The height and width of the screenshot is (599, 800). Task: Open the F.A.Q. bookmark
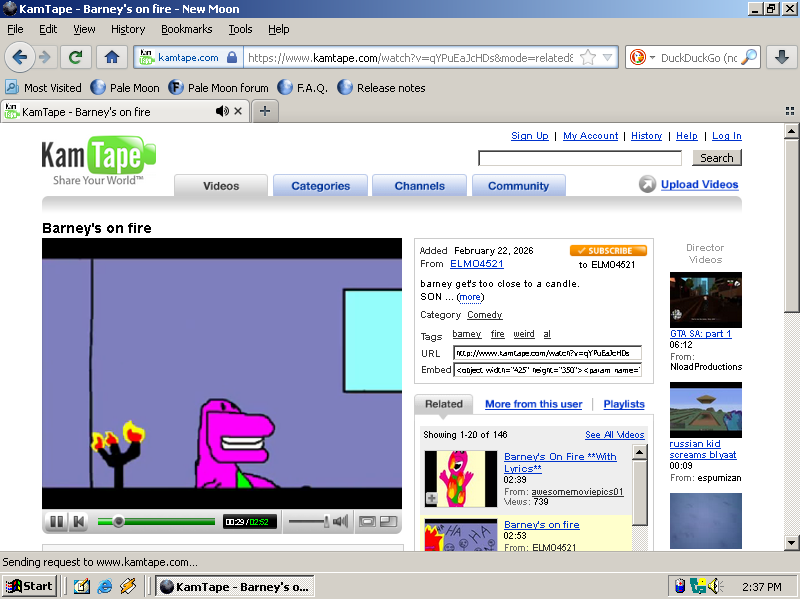click(x=303, y=88)
